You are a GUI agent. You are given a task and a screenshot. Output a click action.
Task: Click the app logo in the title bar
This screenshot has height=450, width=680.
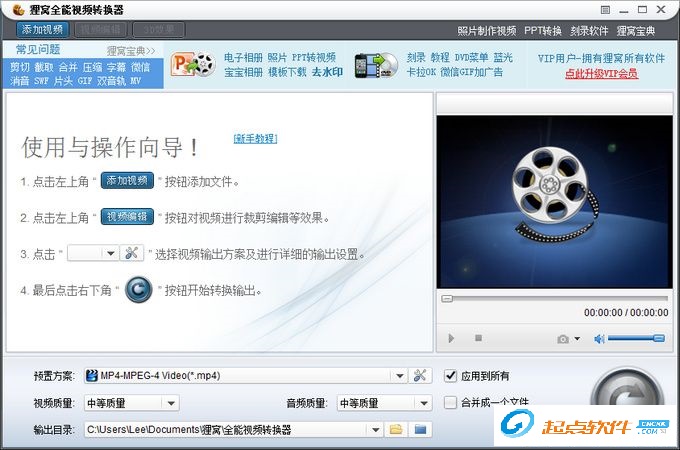[x=18, y=10]
